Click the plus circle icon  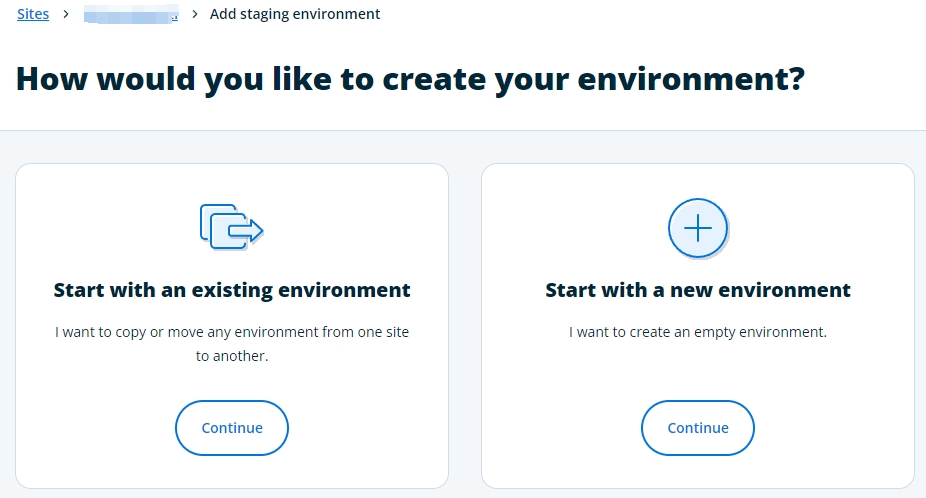697,229
